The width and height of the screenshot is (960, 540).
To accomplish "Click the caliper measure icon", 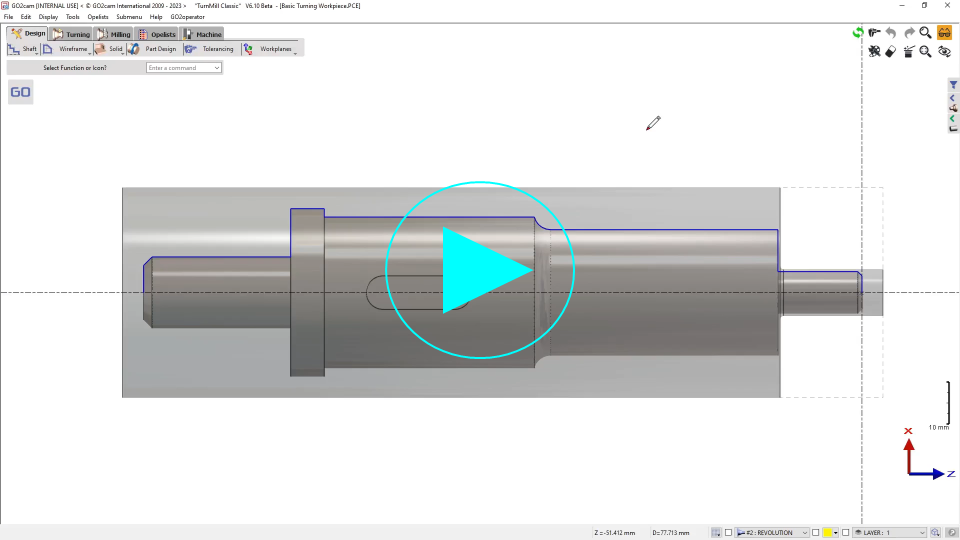I will tap(875, 33).
